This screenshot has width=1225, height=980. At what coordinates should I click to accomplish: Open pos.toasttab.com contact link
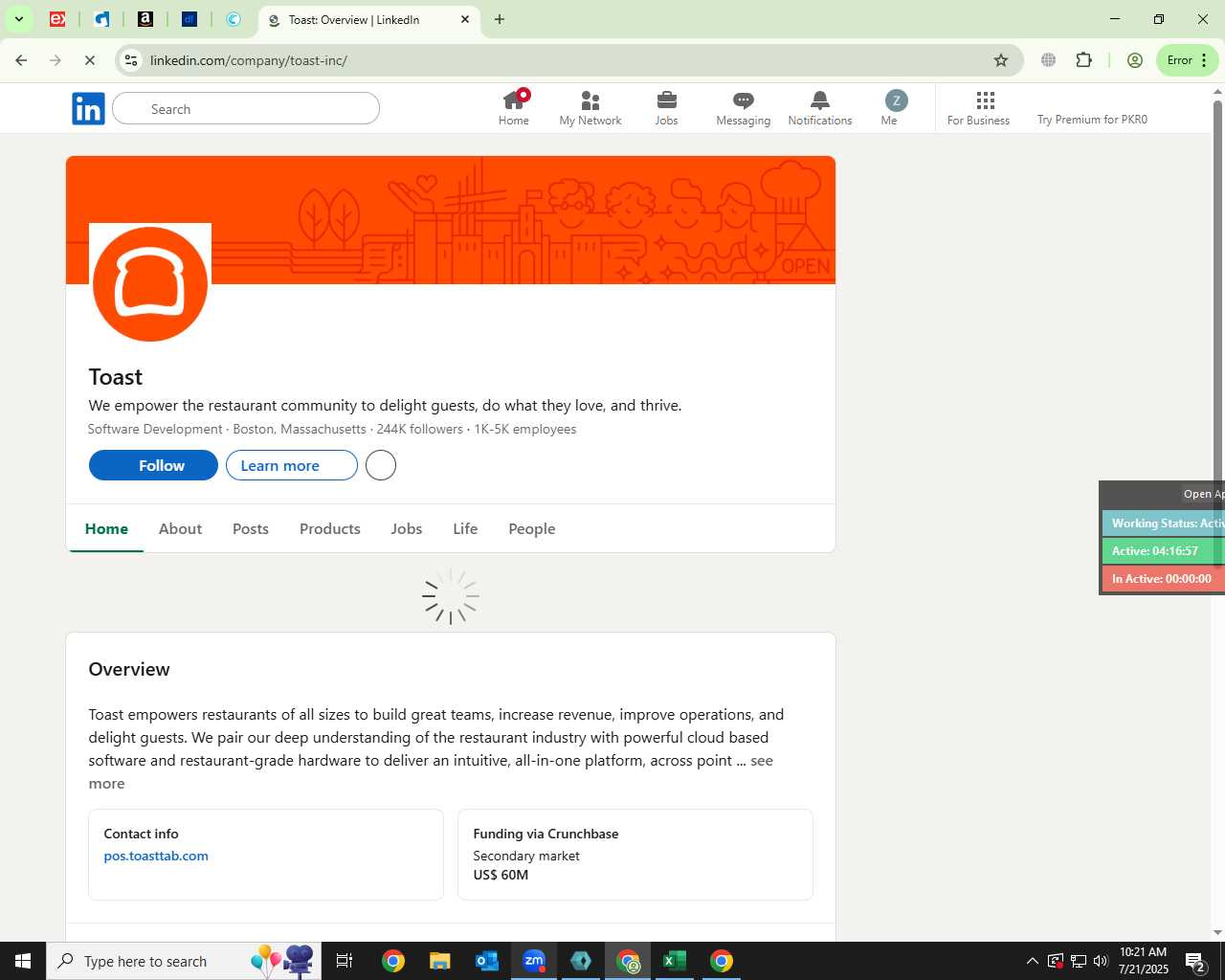pos(156,856)
